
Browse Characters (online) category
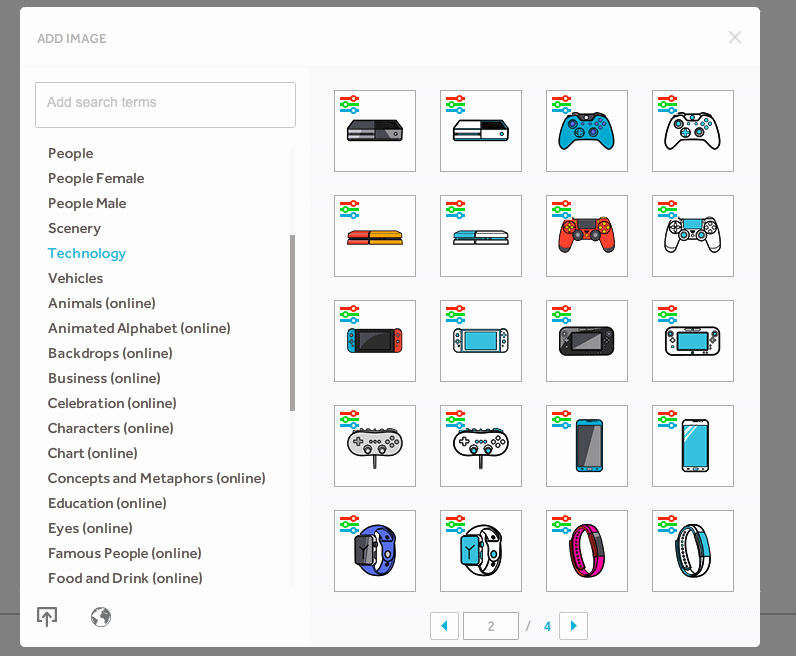tap(111, 428)
